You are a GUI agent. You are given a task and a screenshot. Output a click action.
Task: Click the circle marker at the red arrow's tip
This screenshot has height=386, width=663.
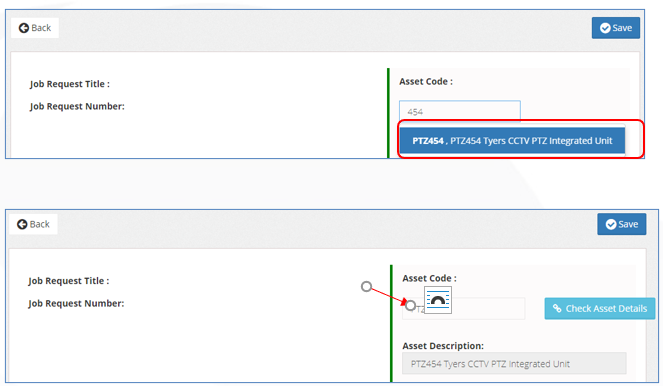(x=410, y=305)
